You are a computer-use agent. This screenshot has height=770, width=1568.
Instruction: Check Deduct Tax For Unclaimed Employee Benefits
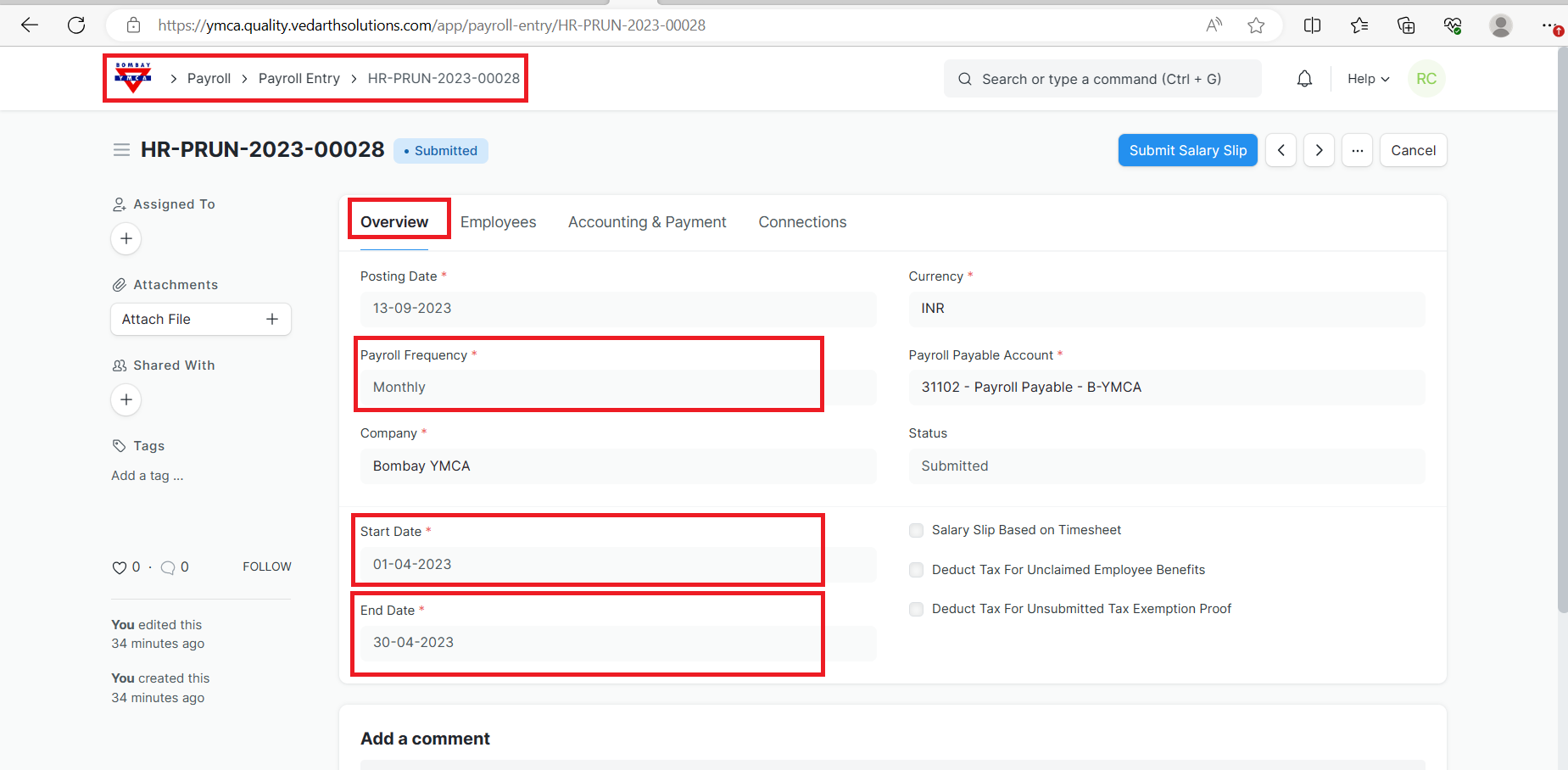916,570
